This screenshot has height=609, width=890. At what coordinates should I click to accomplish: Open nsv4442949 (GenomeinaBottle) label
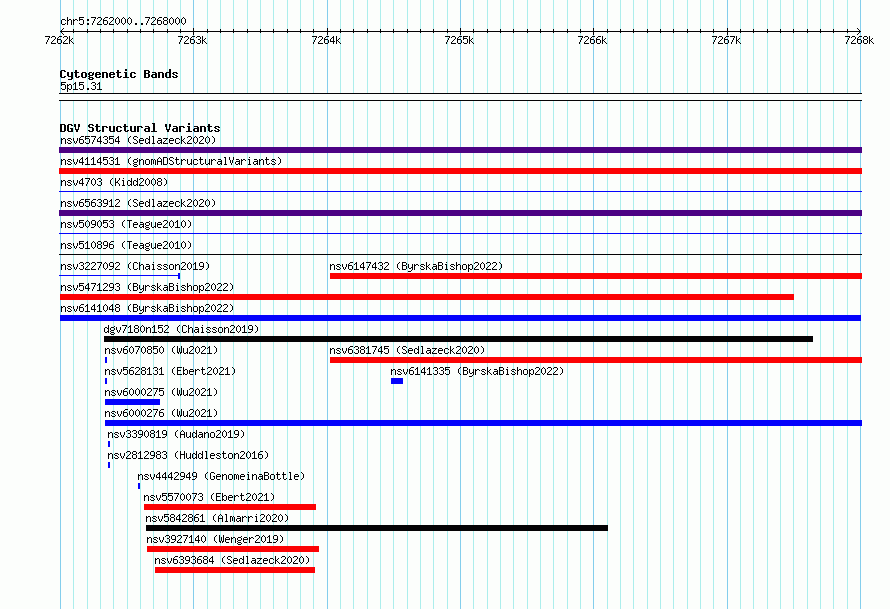(221, 476)
